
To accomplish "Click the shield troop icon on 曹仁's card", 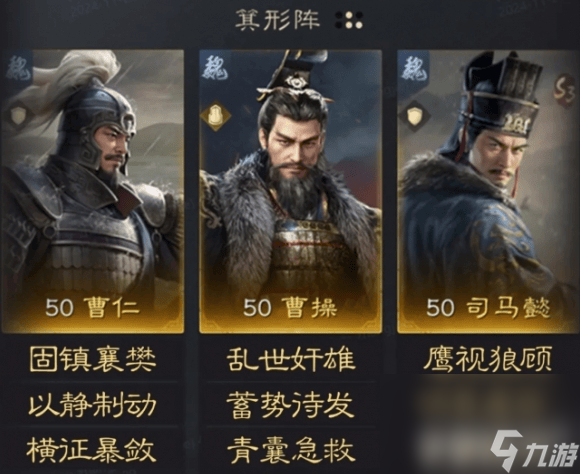I will 17,115.
